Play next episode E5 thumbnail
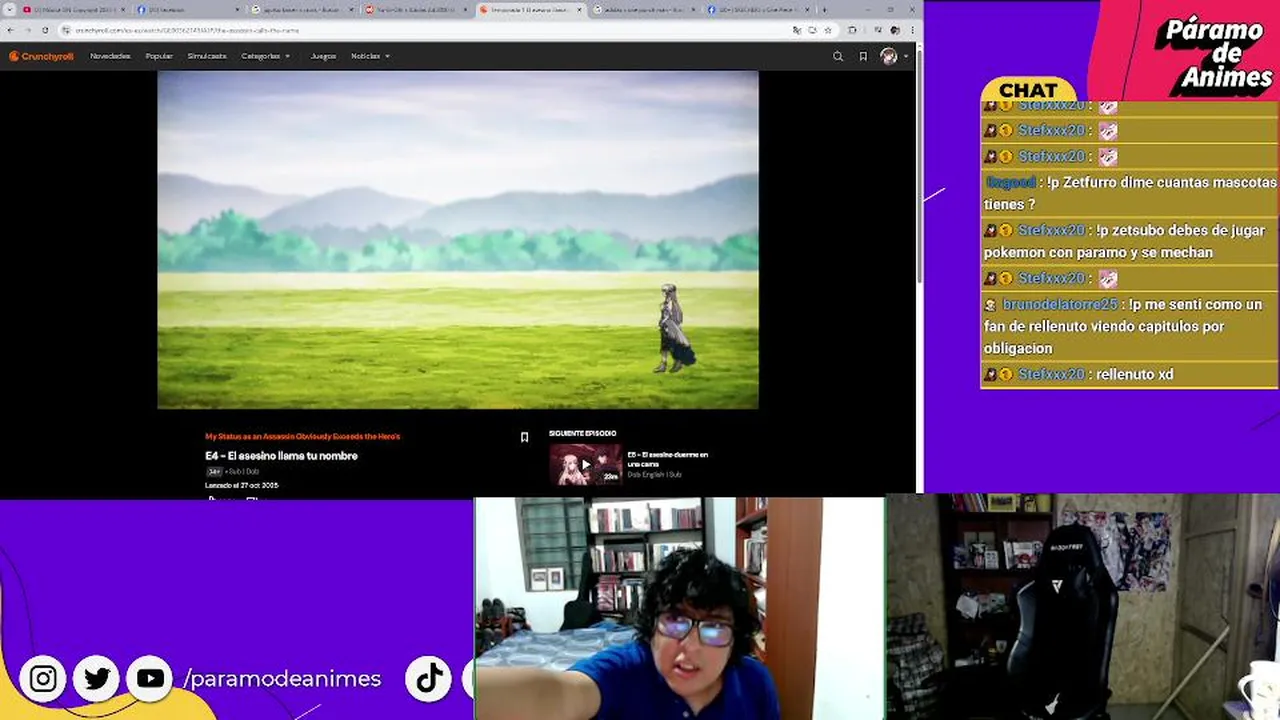This screenshot has width=1280, height=720. (x=585, y=464)
